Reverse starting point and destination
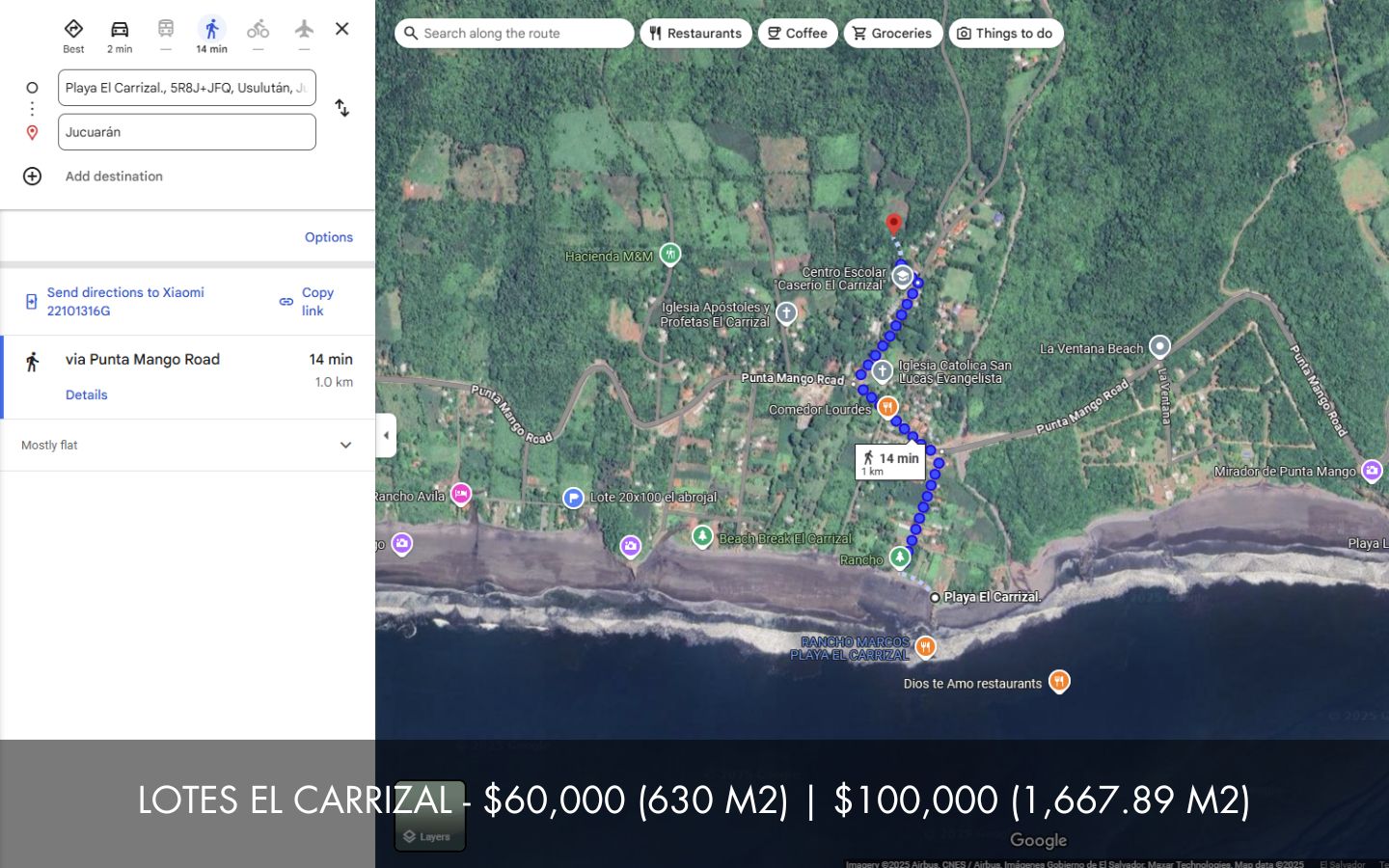The image size is (1389, 868). point(342,108)
